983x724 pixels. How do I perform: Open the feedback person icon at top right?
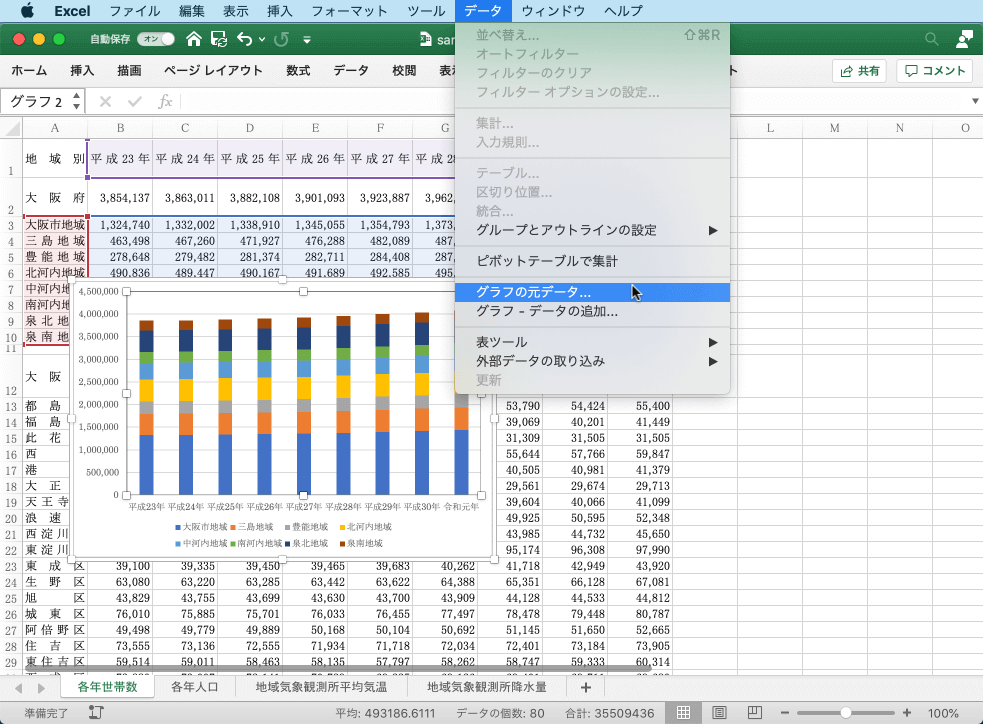963,39
